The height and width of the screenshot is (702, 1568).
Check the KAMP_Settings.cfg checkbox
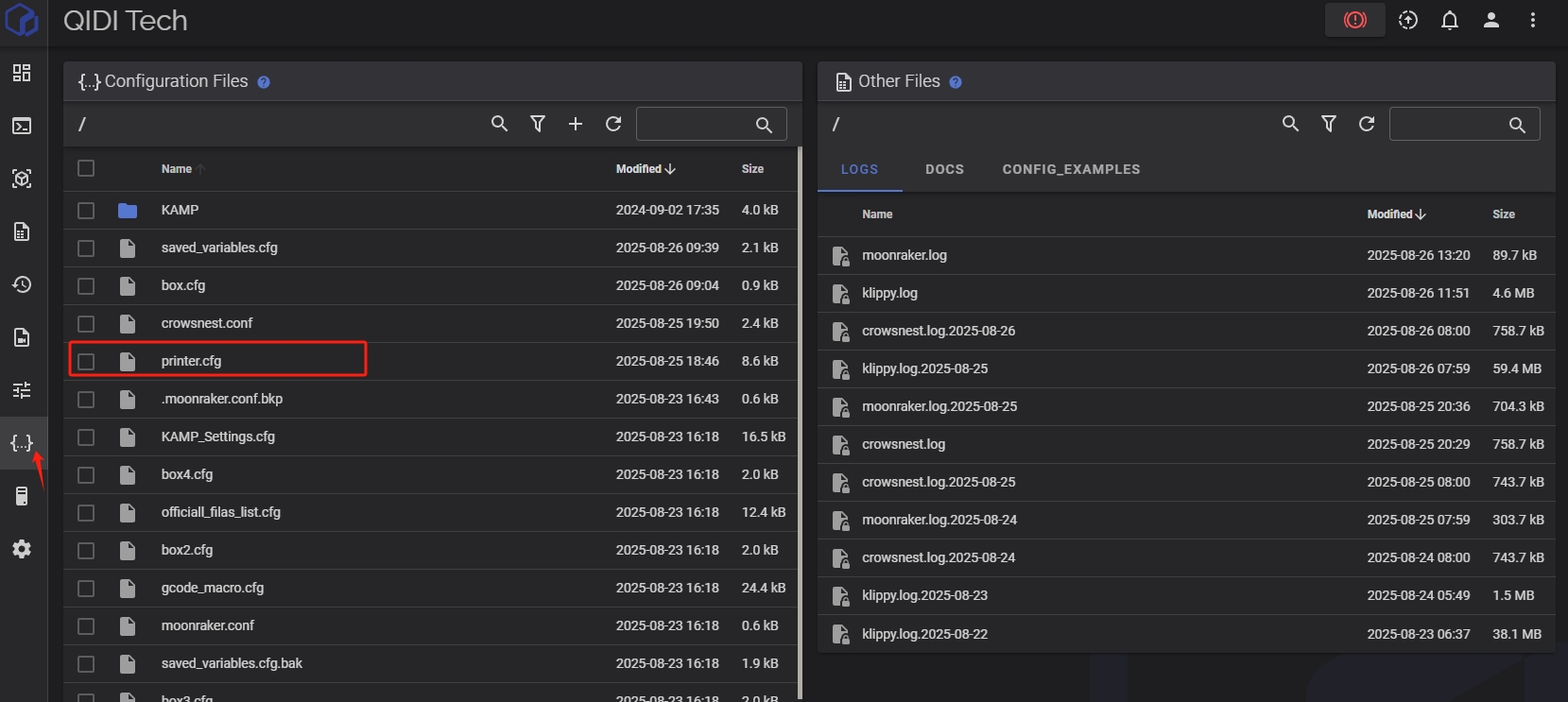pos(86,437)
